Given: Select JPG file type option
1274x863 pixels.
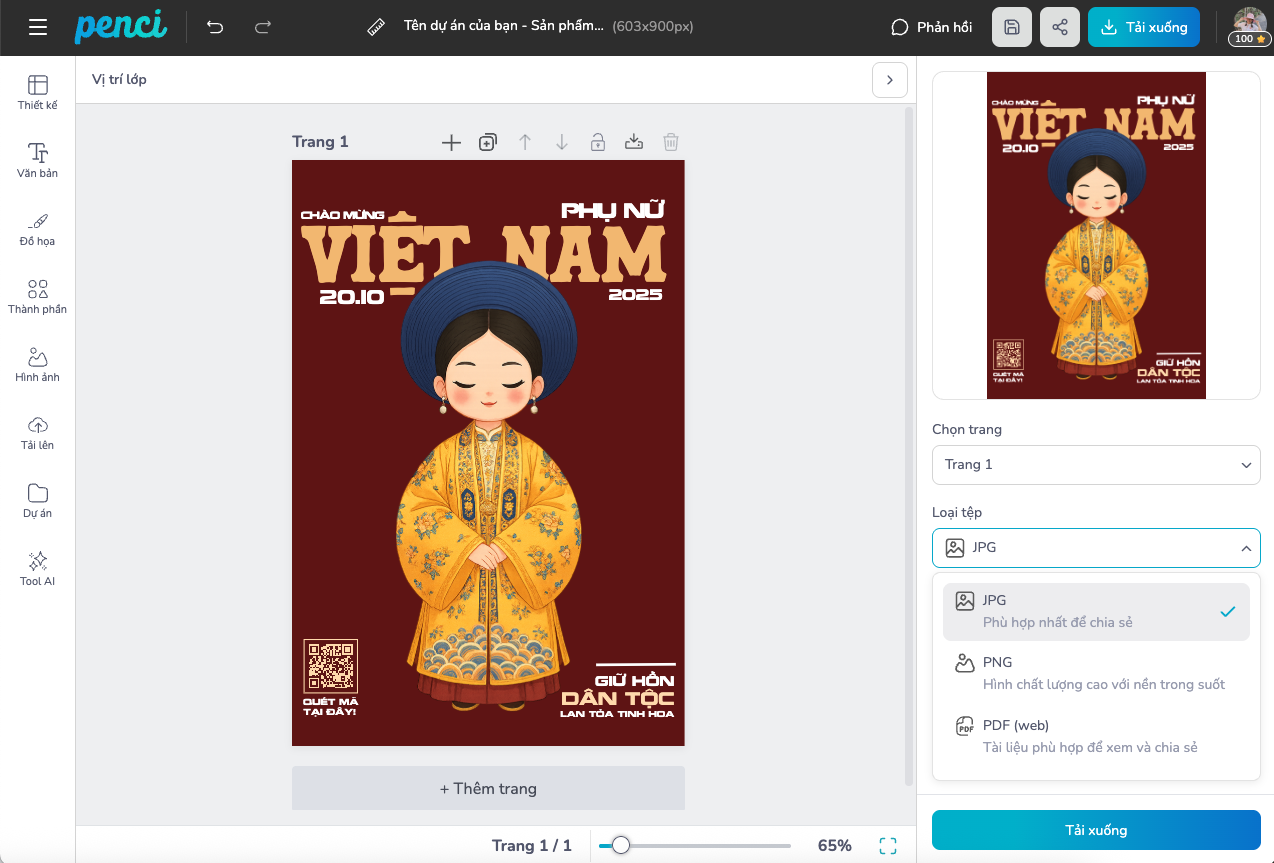Looking at the screenshot, I should 1095,611.
